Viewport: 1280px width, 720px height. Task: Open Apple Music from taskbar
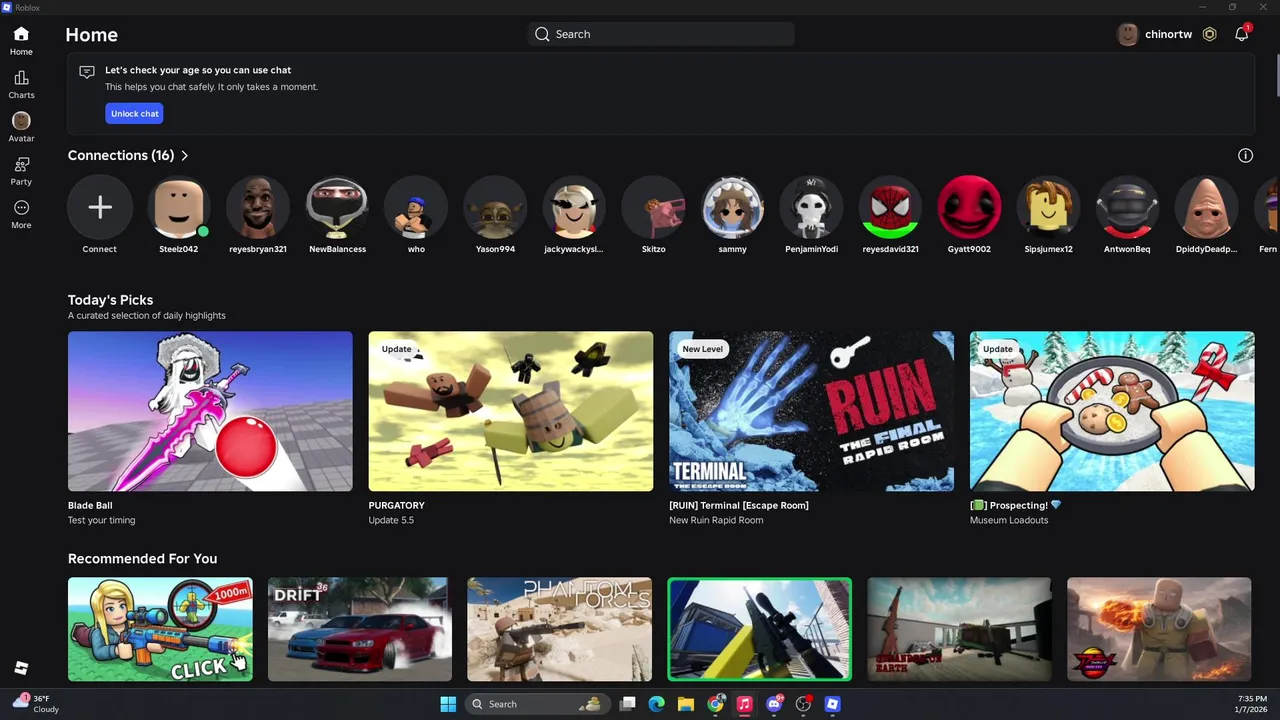pyautogui.click(x=745, y=704)
